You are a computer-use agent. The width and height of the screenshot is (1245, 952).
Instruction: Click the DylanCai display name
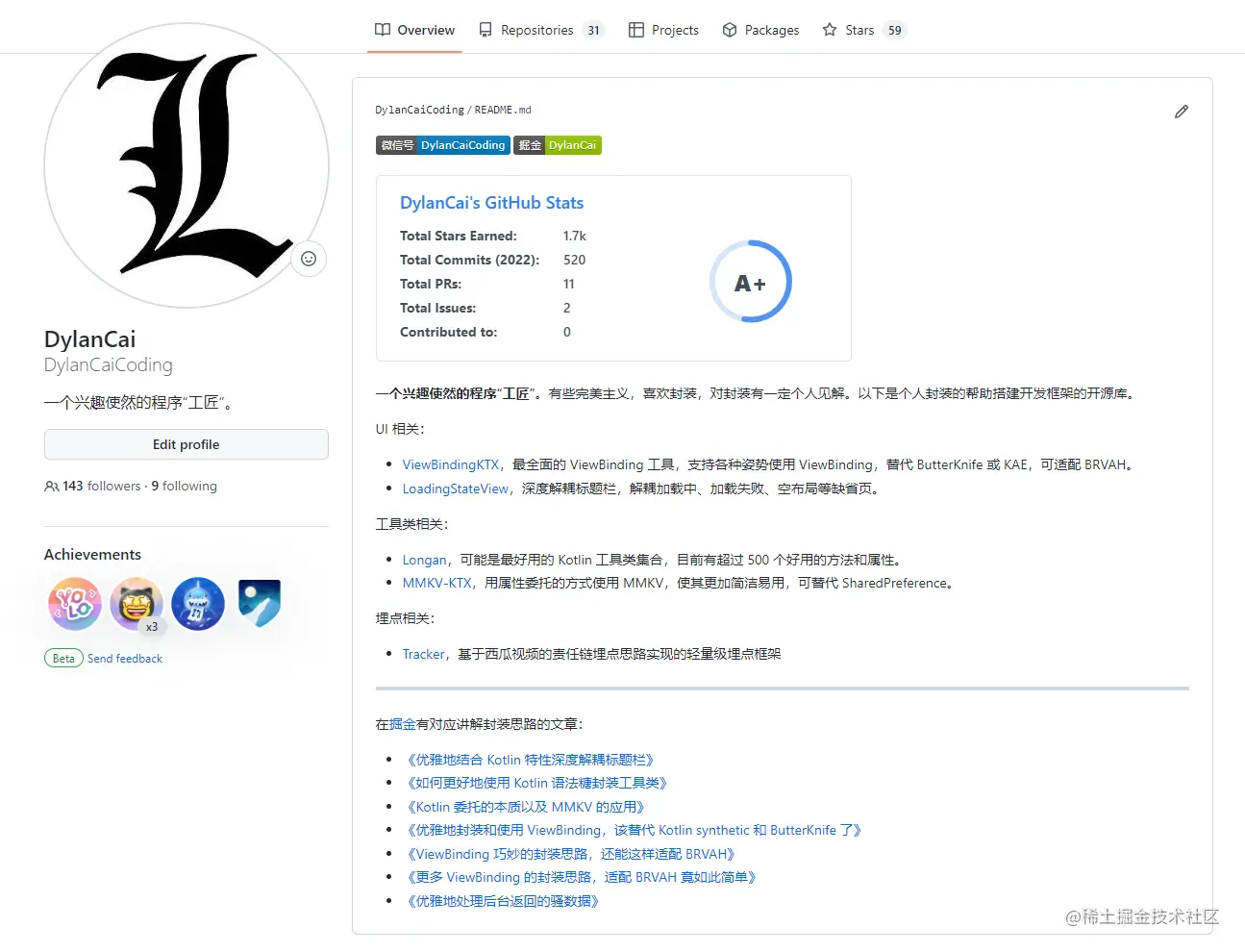[89, 339]
